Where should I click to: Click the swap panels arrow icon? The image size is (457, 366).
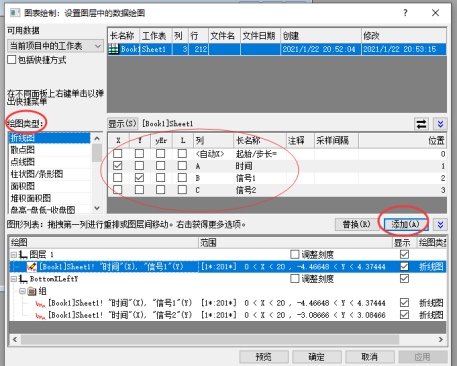(x=421, y=124)
